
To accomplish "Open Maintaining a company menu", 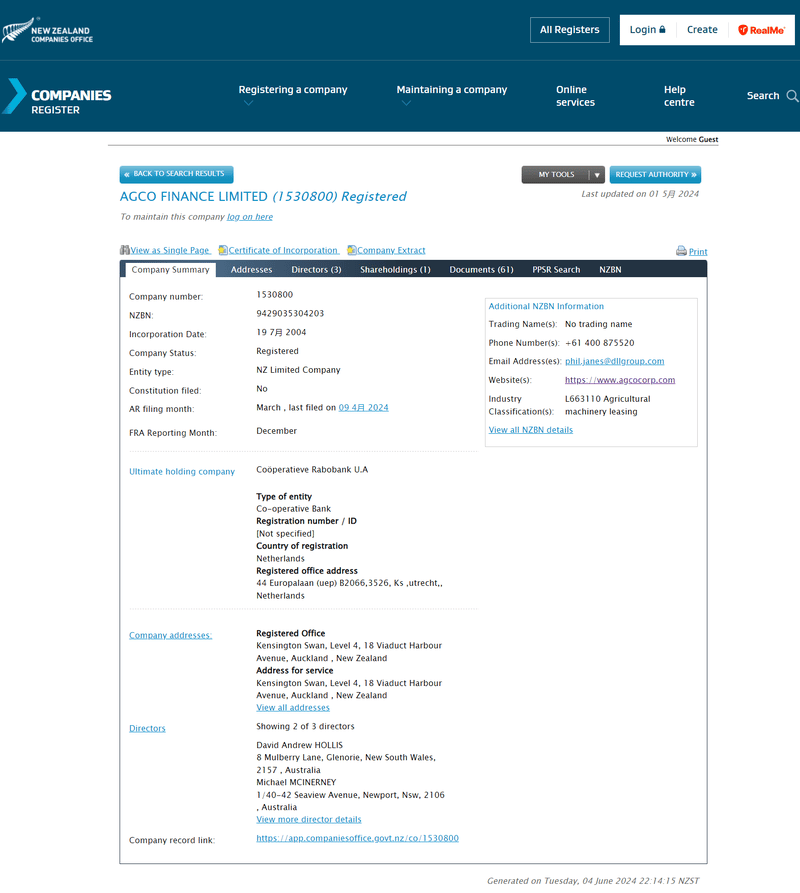I will click(x=452, y=89).
